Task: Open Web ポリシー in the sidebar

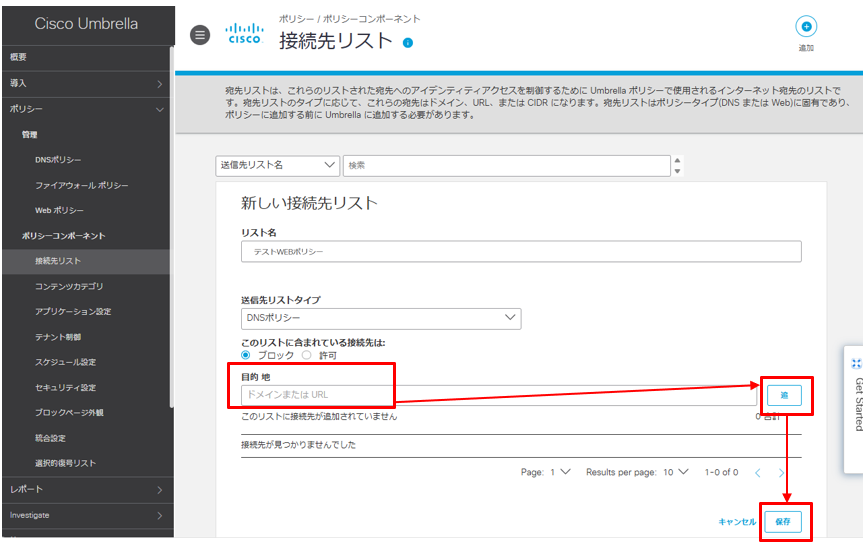Action: pos(59,211)
